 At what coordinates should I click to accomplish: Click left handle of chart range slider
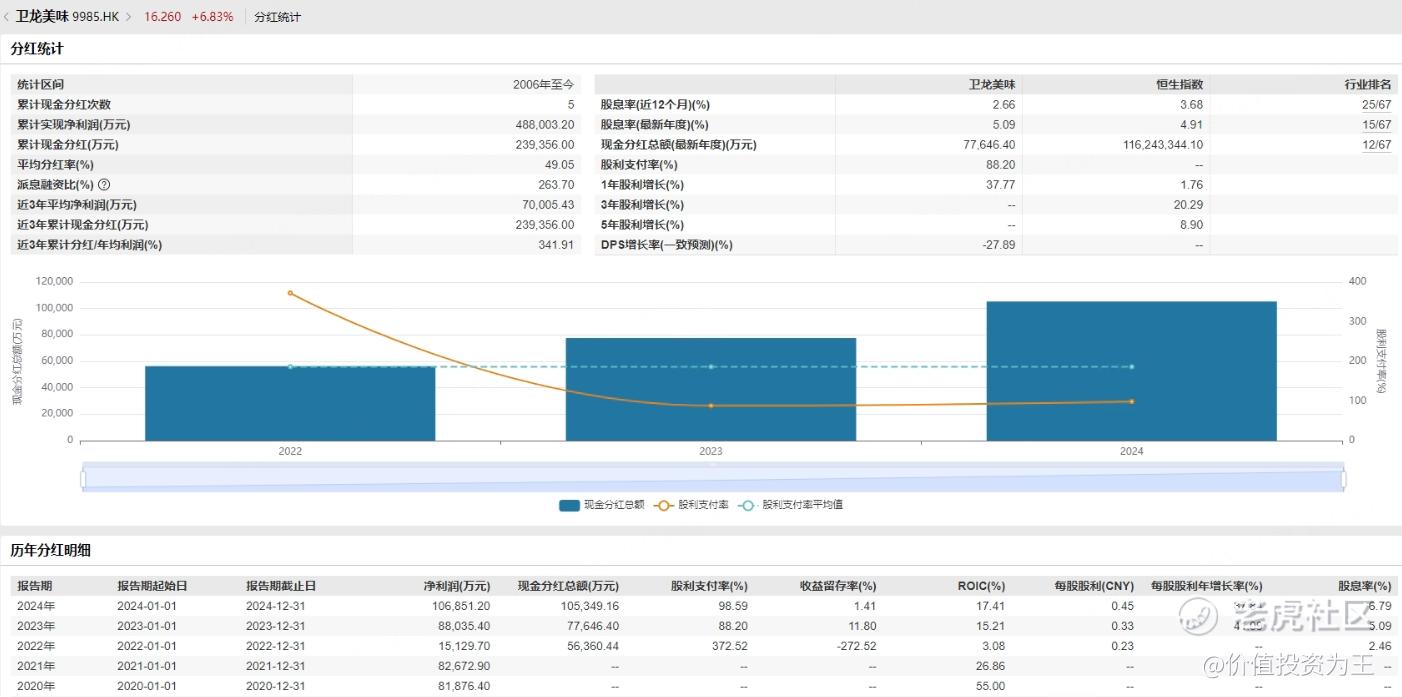tap(83, 479)
